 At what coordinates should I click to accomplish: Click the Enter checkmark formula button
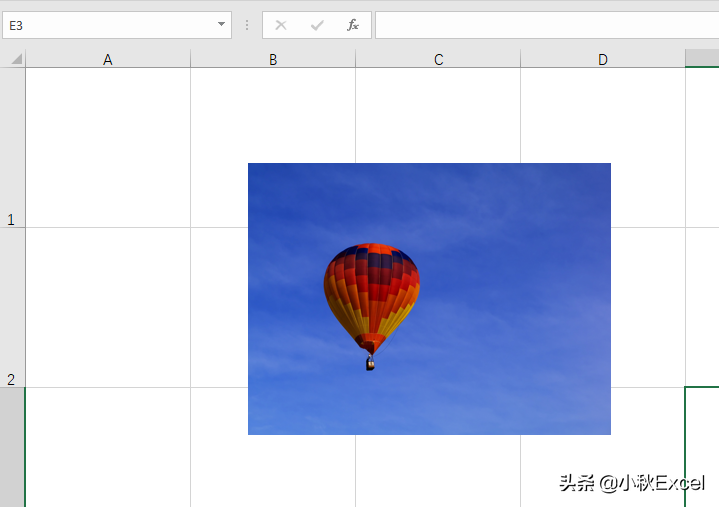317,25
